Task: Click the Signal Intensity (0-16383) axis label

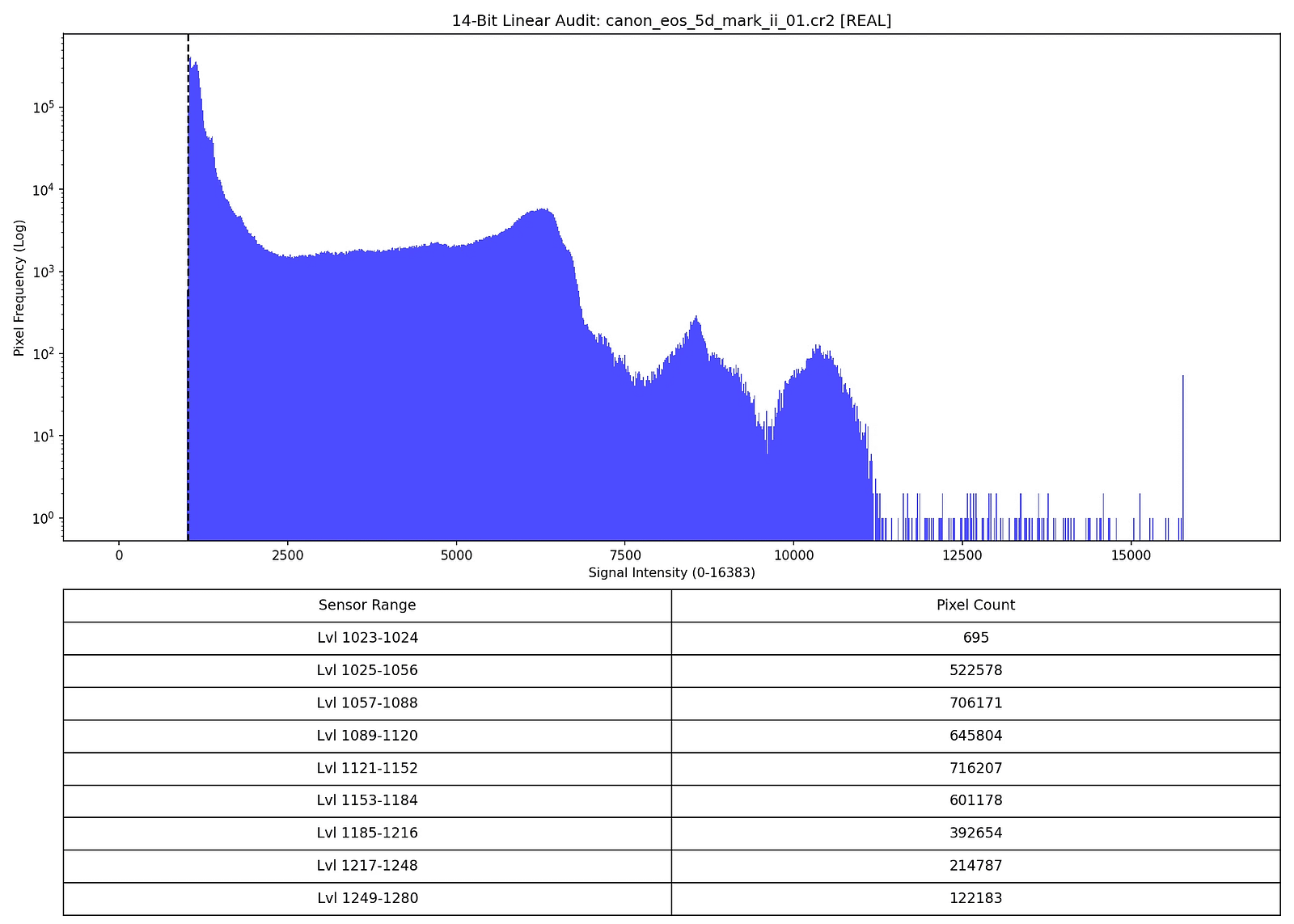Action: tap(671, 572)
